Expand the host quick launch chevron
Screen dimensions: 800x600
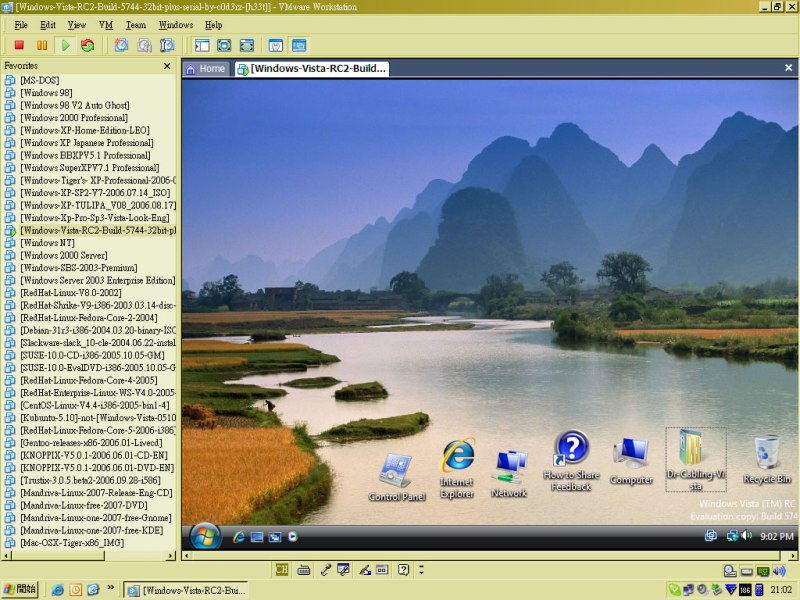pyautogui.click(x=110, y=588)
